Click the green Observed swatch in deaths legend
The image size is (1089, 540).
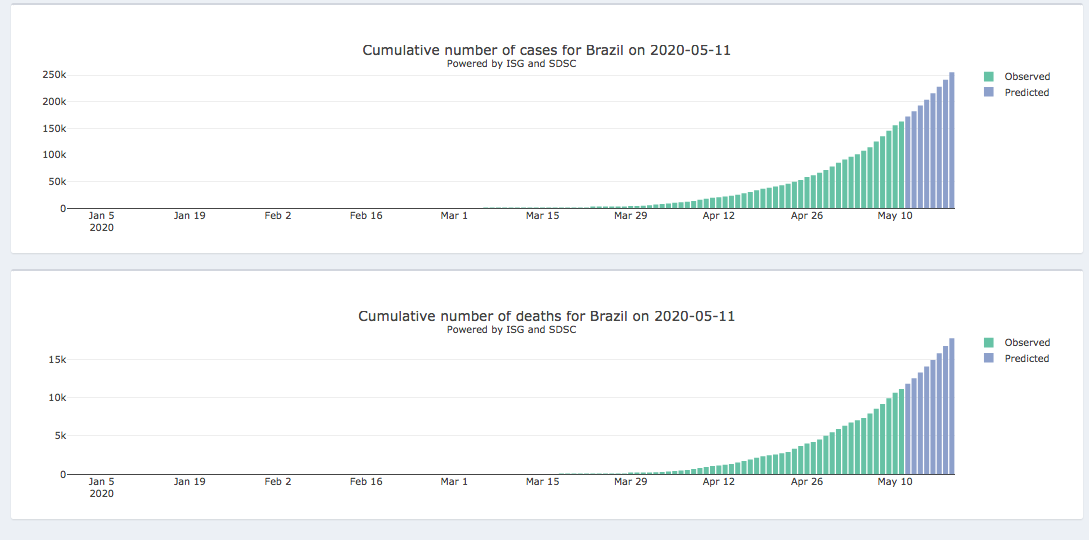point(989,342)
